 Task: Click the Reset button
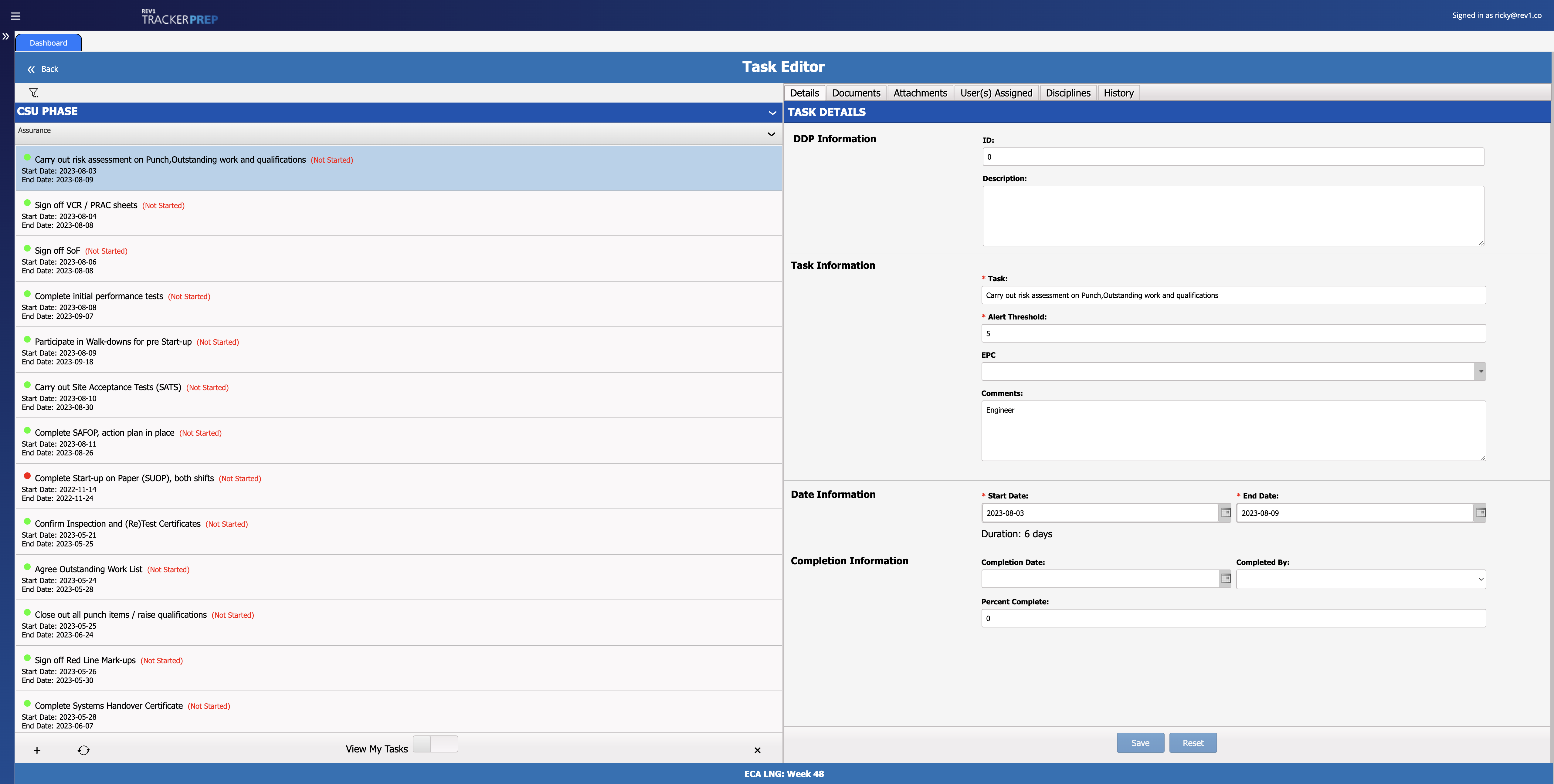click(1193, 743)
